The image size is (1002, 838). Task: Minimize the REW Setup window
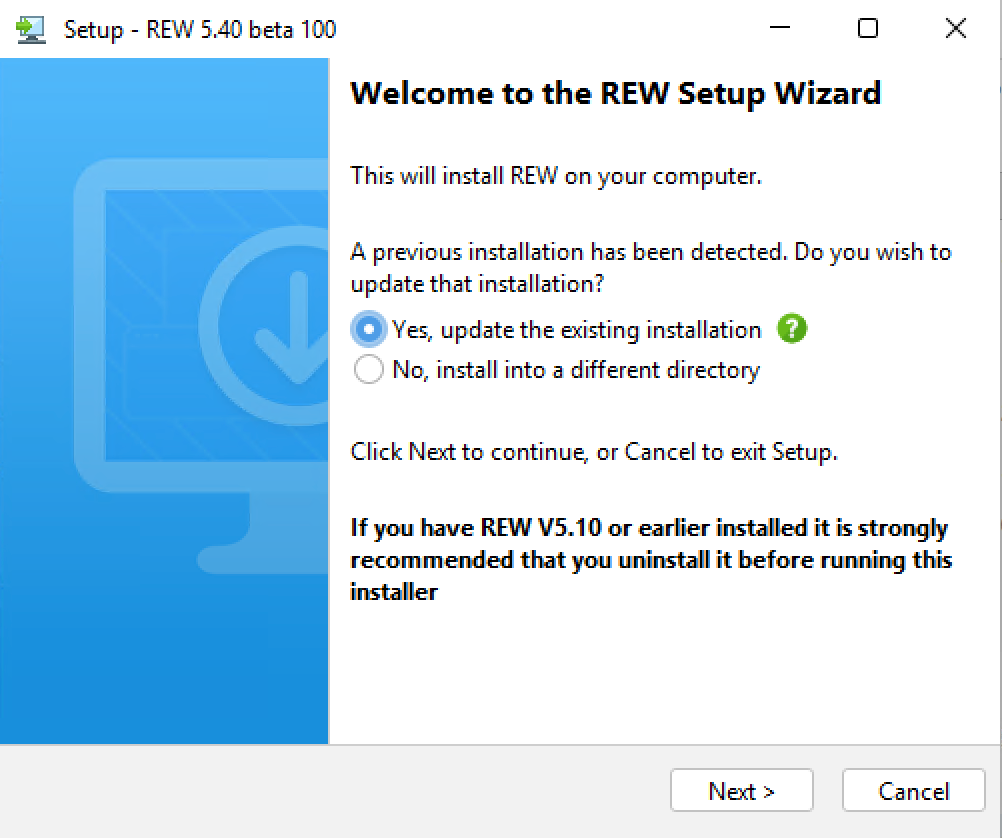[x=780, y=29]
